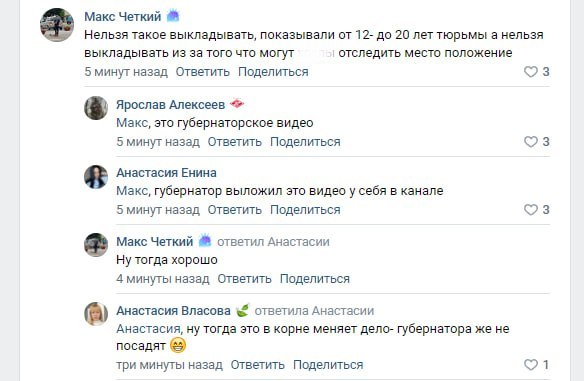
Task: Reply to Анастасия Енина's comment via Ответить
Action: point(235,210)
